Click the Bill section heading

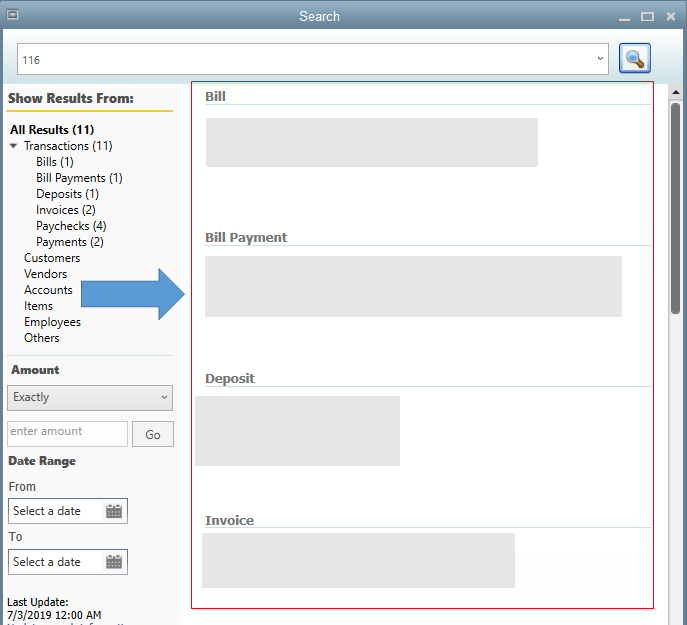216,96
